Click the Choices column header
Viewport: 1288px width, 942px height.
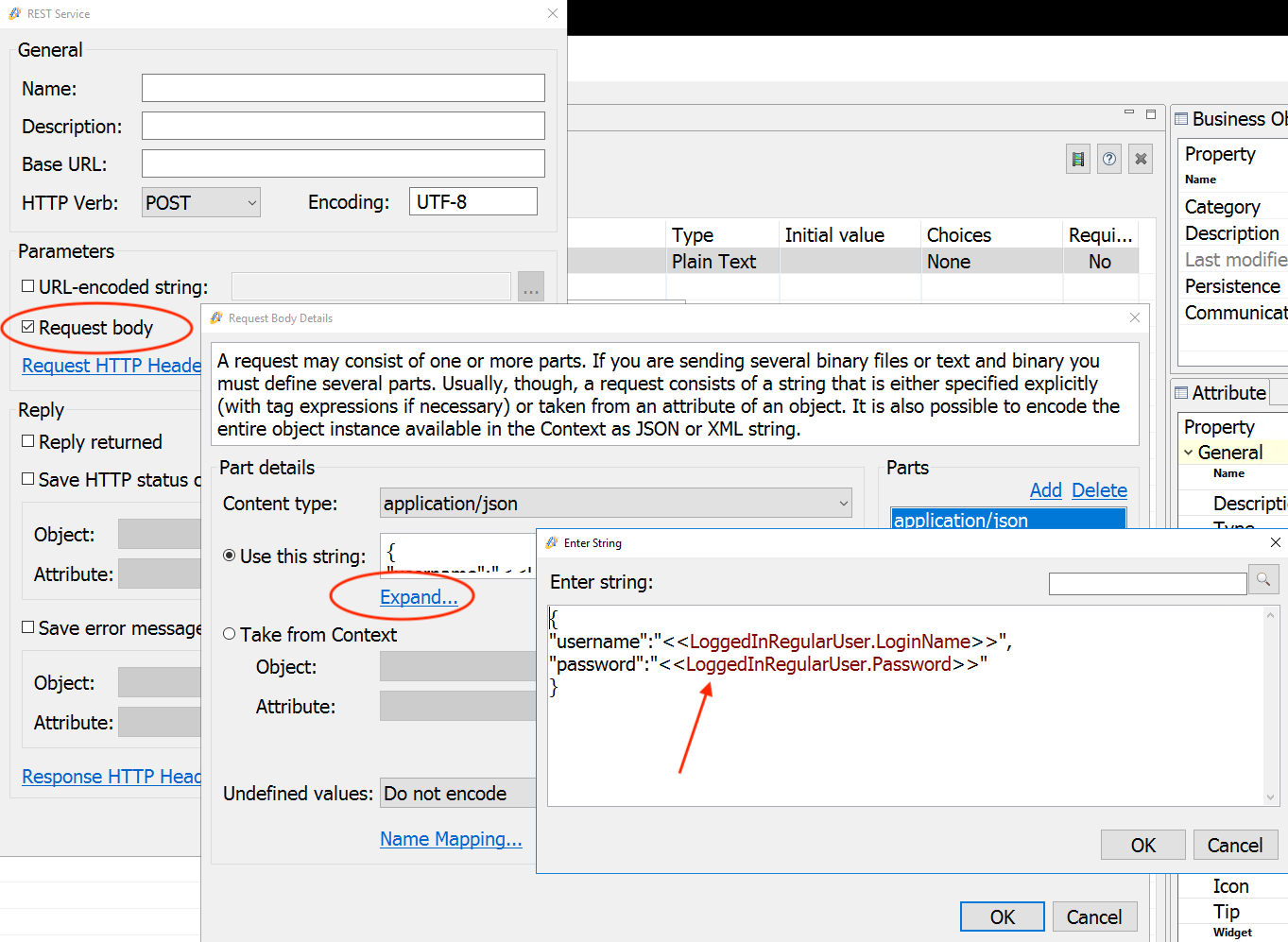pyautogui.click(x=991, y=234)
